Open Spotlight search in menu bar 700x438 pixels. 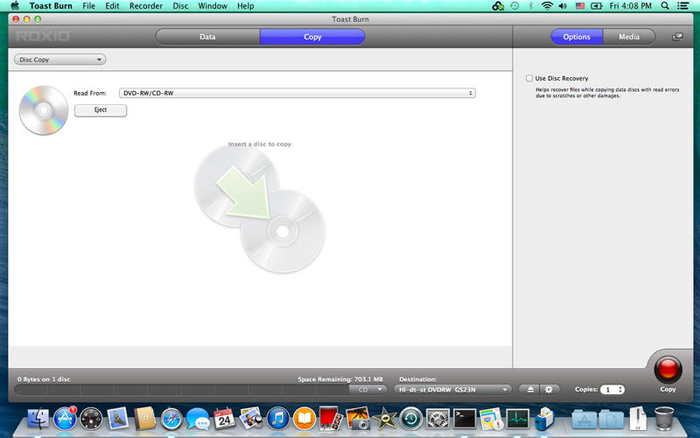(665, 6)
